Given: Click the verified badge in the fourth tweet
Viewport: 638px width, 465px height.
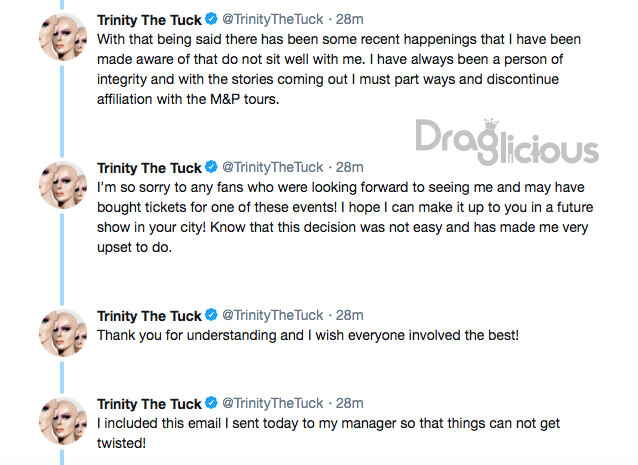Looking at the screenshot, I should click(x=211, y=403).
